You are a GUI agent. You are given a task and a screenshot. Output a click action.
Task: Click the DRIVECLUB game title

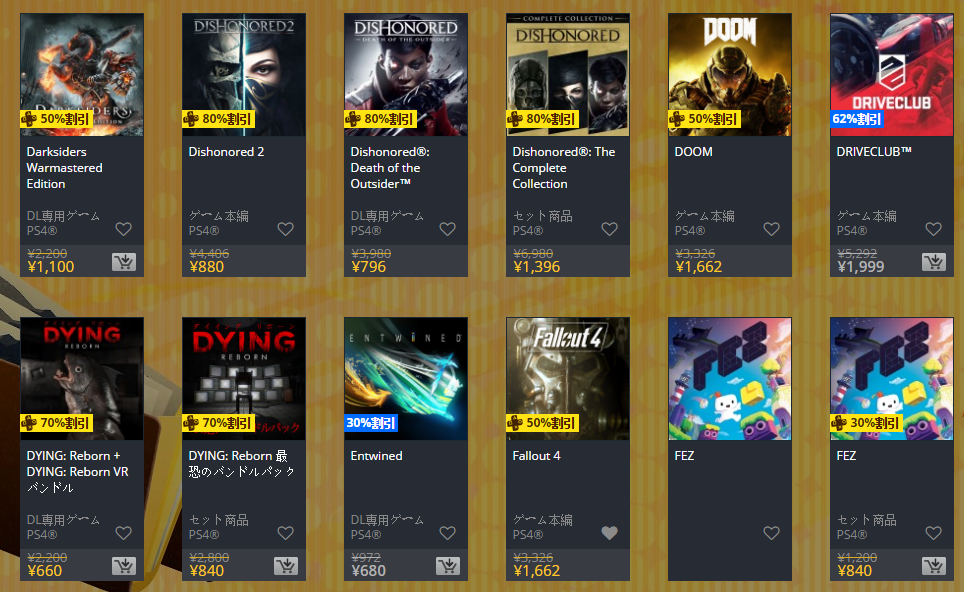click(874, 152)
